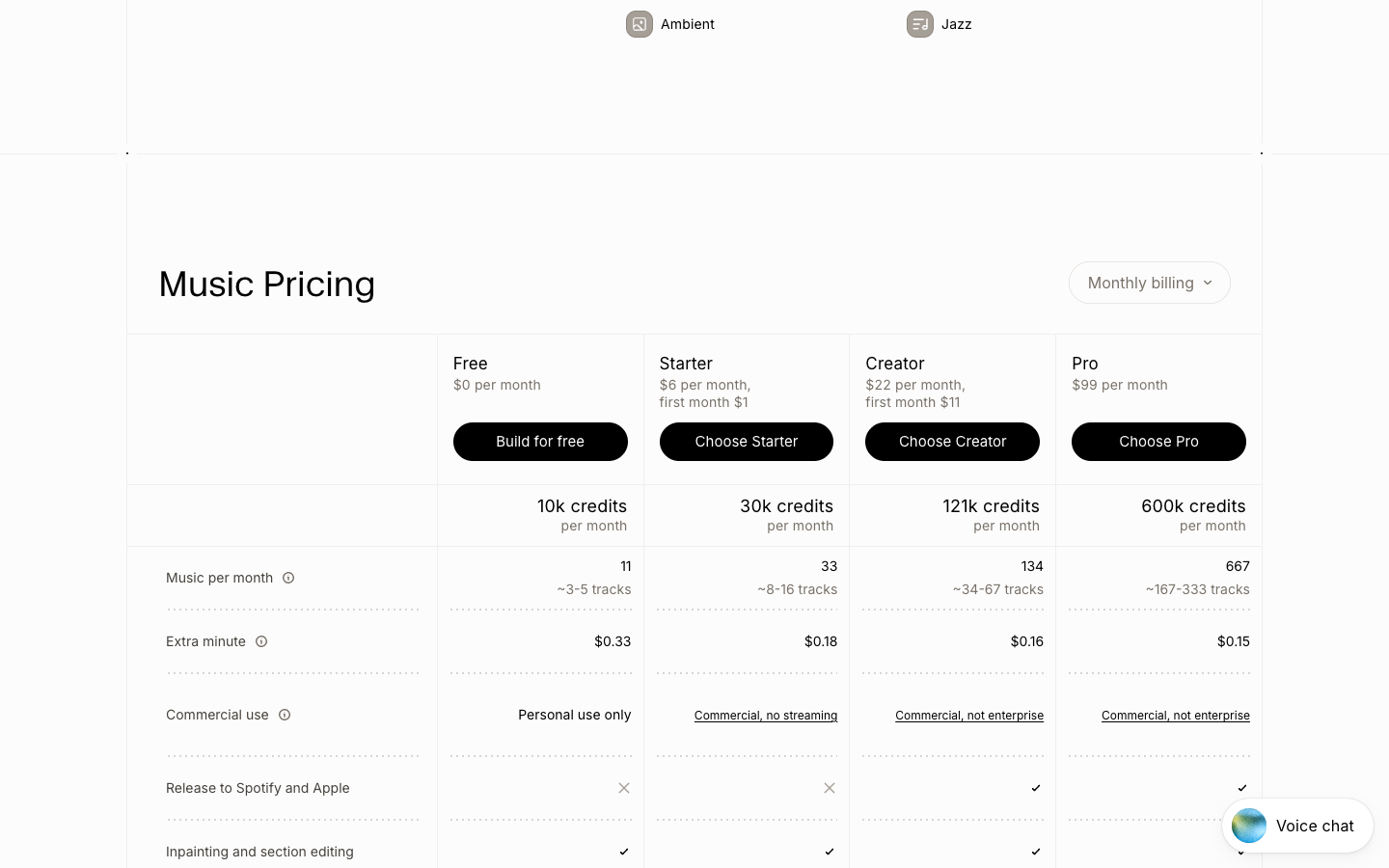Click the Creator plan name
This screenshot has width=1389, height=868.
coord(895,364)
